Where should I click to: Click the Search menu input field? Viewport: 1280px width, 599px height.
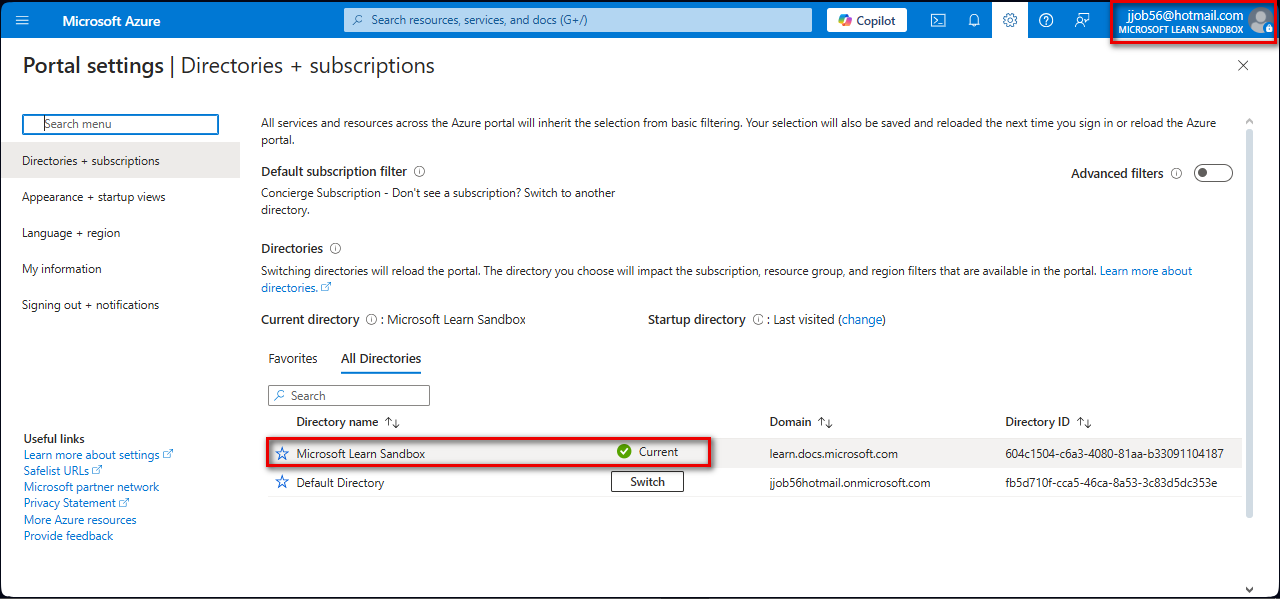tap(120, 124)
